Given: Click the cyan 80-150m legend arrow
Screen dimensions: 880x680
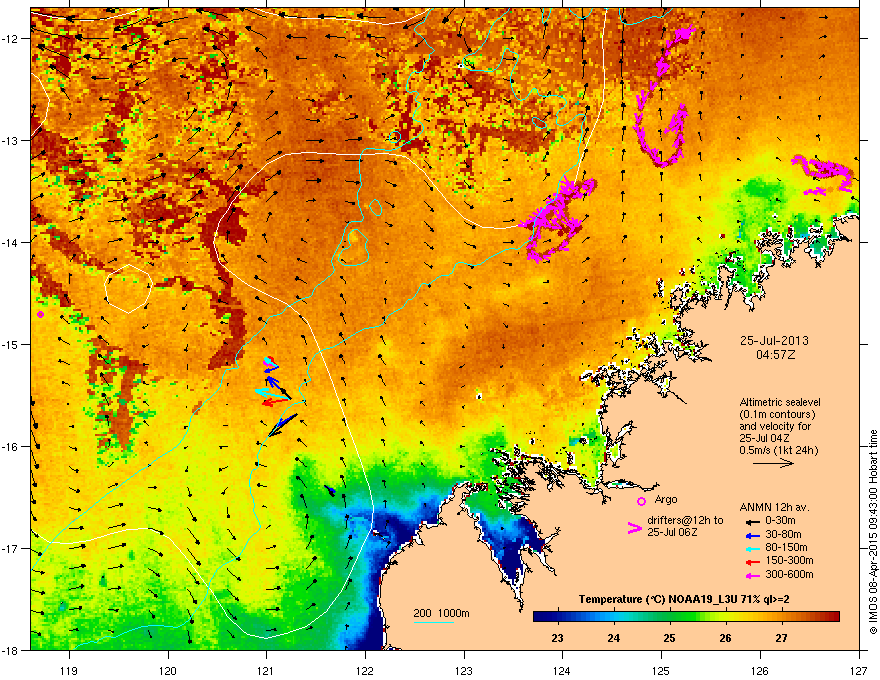Looking at the screenshot, I should point(752,548).
